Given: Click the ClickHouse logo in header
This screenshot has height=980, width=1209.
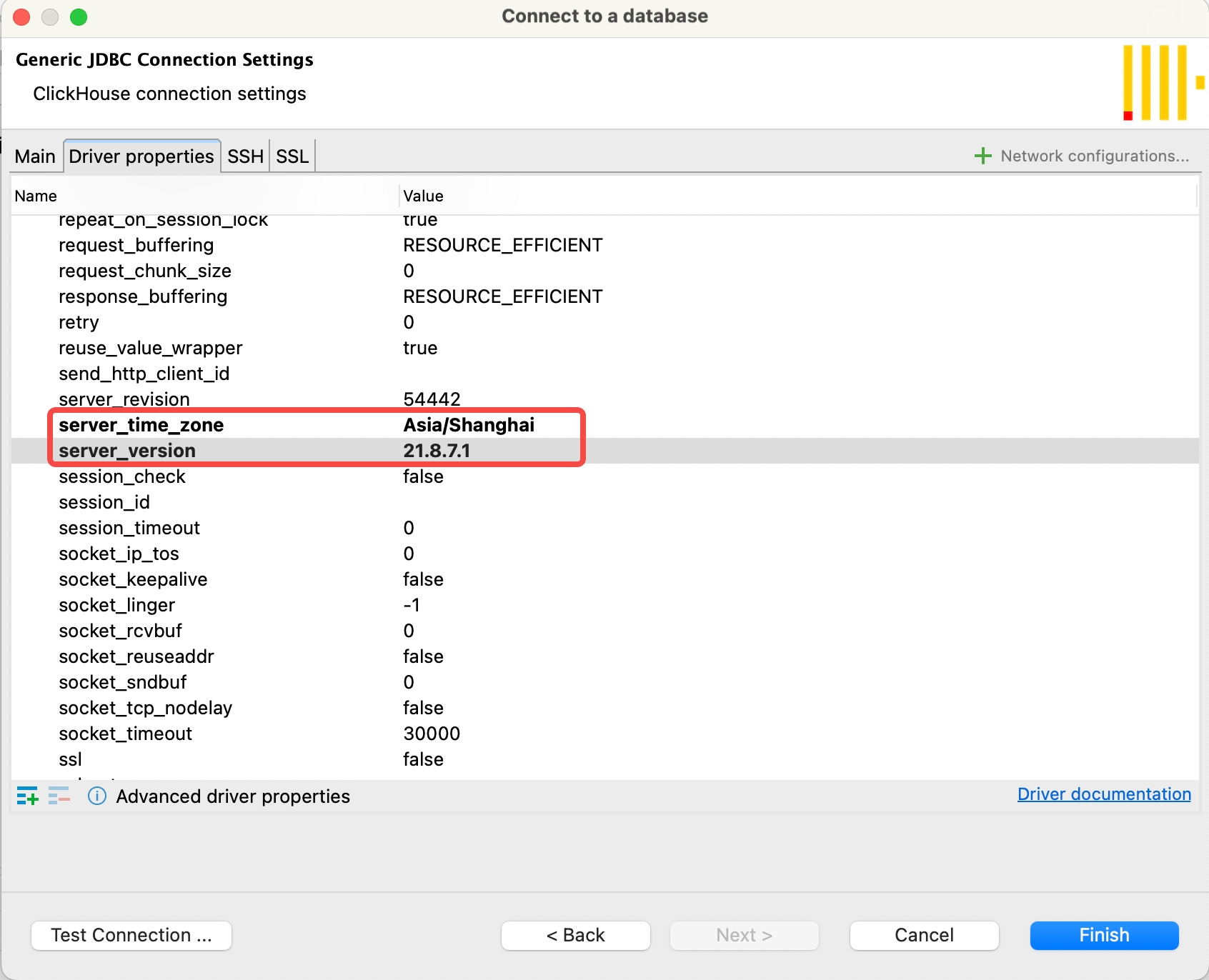Looking at the screenshot, I should click(1162, 83).
